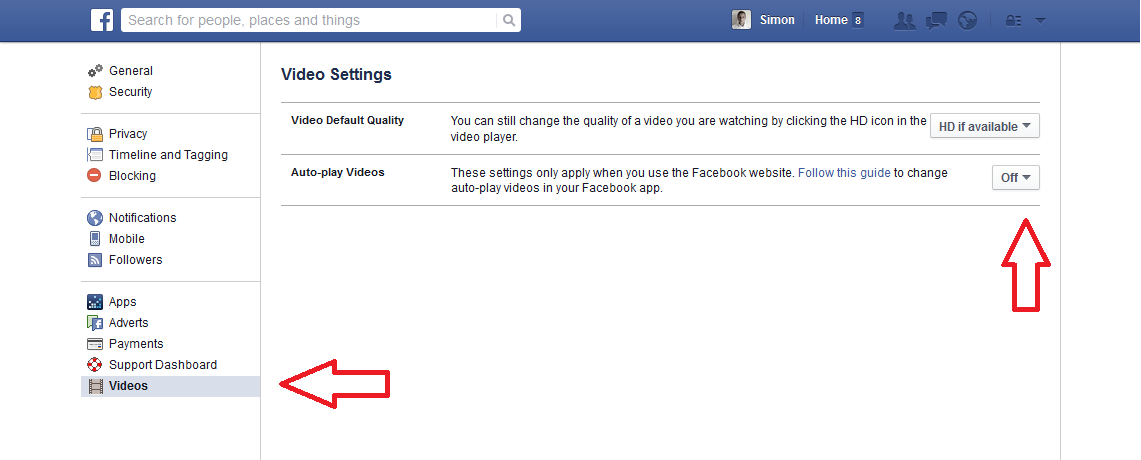The height and width of the screenshot is (460, 1141).
Task: Go to Home in top bar
Action: 831,20
